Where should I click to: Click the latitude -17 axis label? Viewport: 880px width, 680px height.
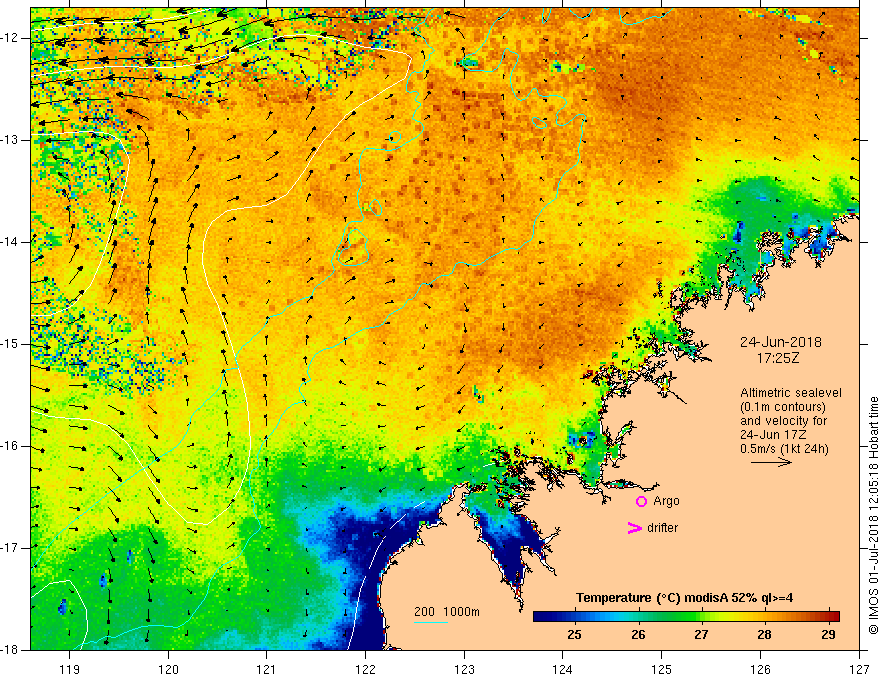pos(10,548)
